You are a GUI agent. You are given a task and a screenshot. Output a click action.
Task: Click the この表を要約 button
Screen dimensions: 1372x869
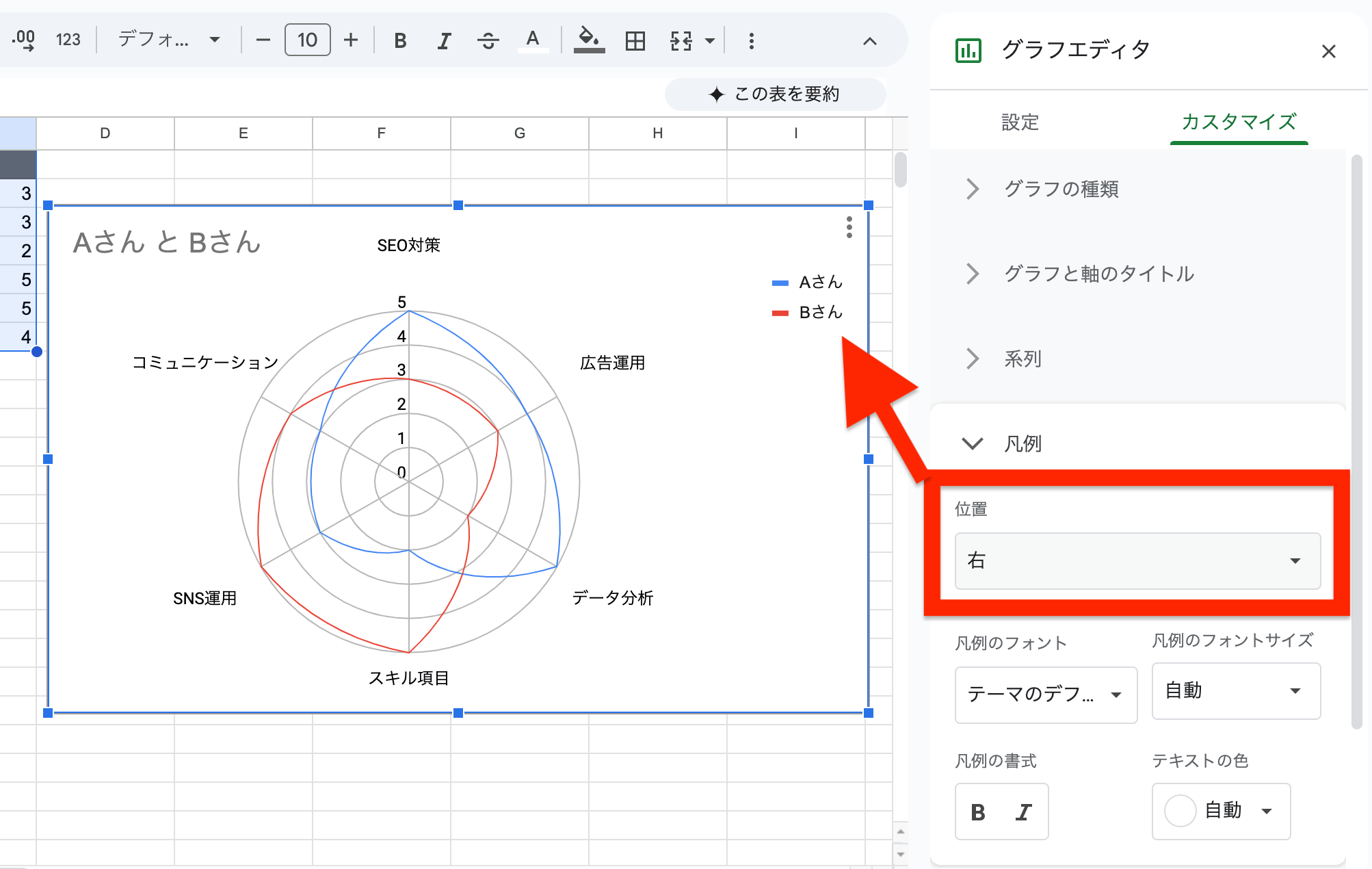[x=774, y=94]
